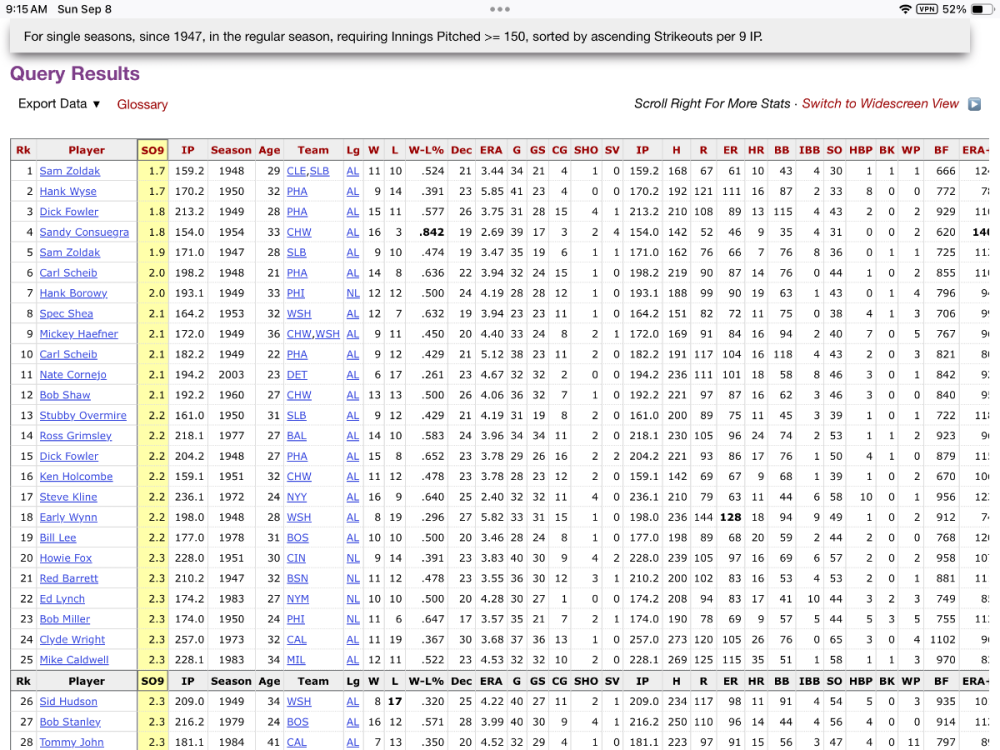Tap the three-dot multitasking icon at top
1000x750 pixels.
point(500,8)
